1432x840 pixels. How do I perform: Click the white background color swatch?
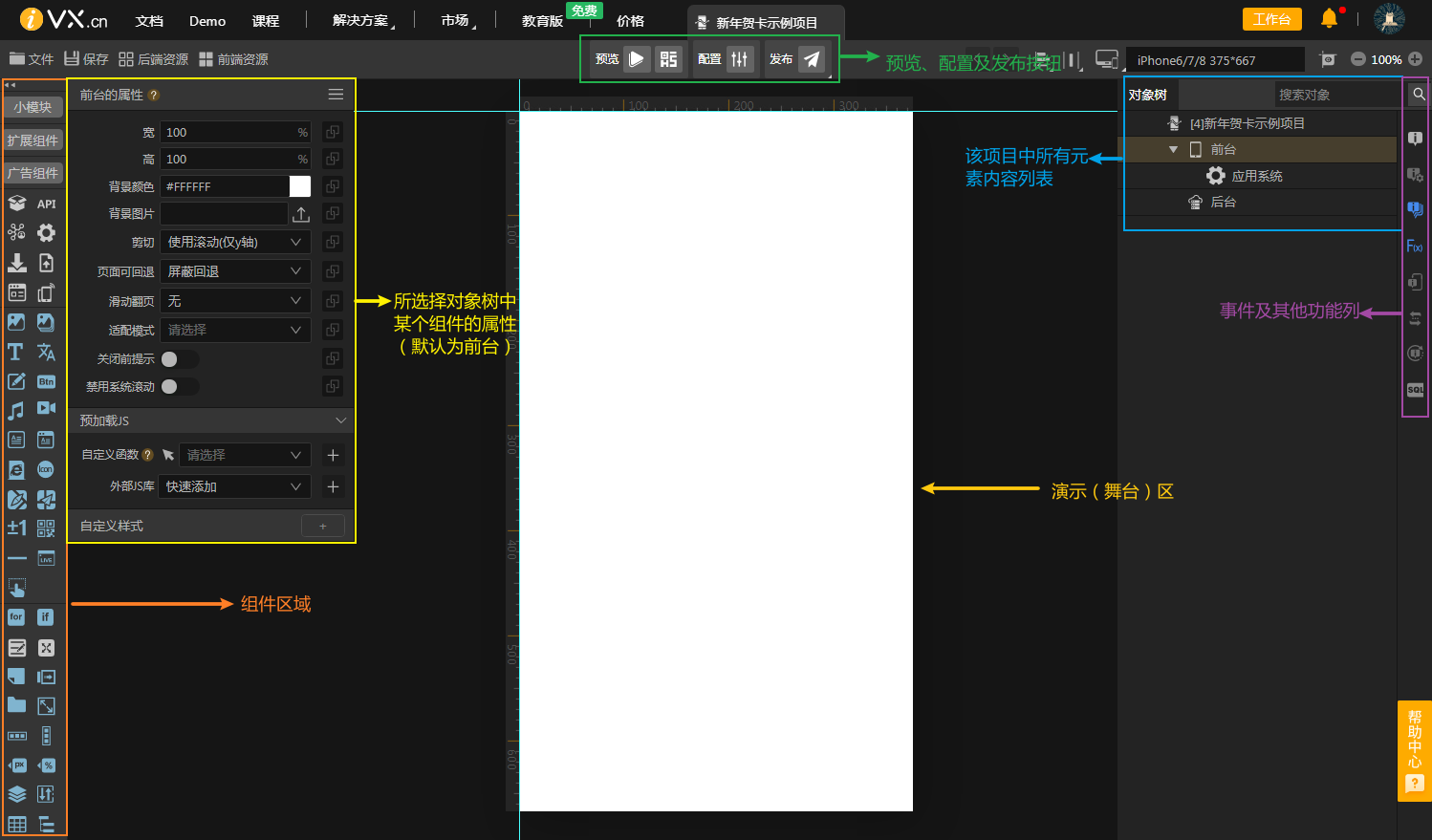300,186
